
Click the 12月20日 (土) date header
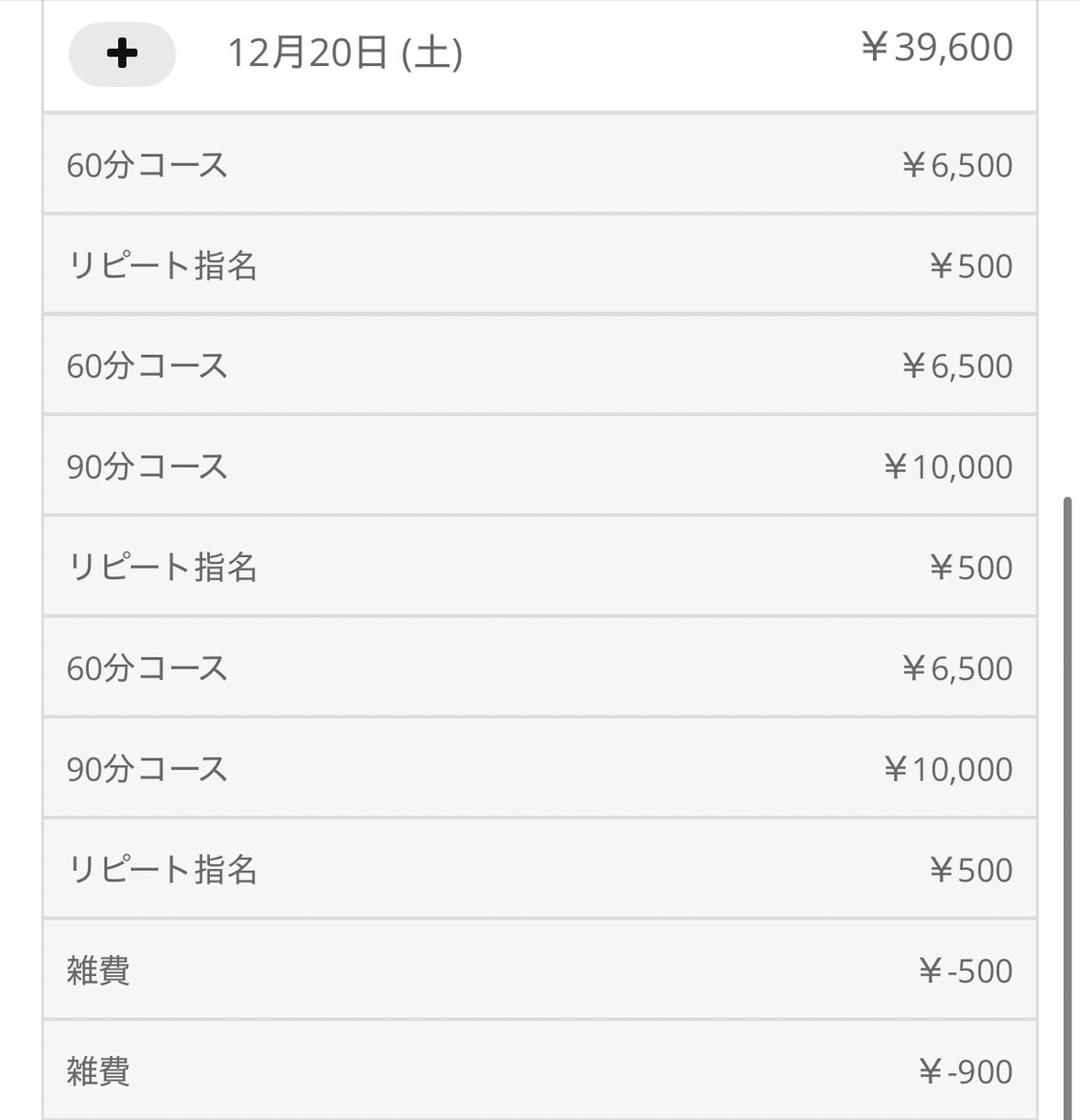344,52
